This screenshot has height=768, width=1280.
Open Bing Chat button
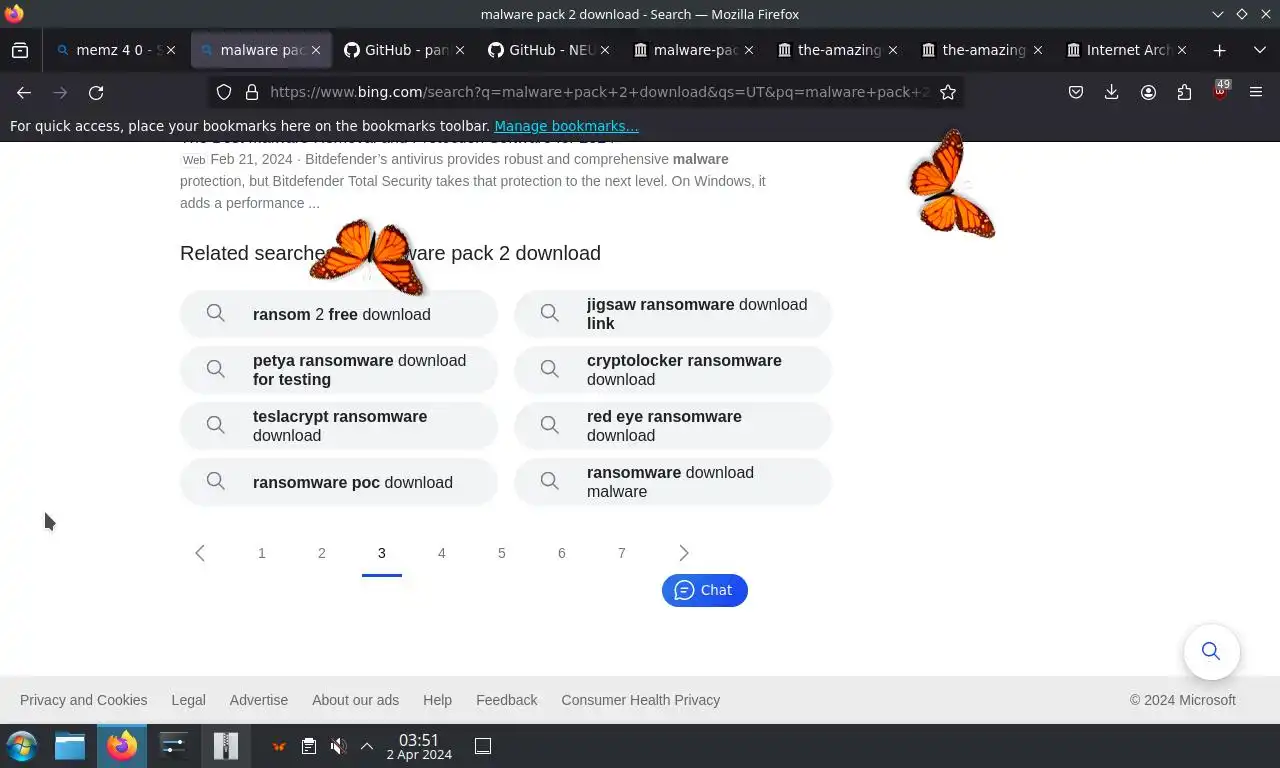(705, 590)
